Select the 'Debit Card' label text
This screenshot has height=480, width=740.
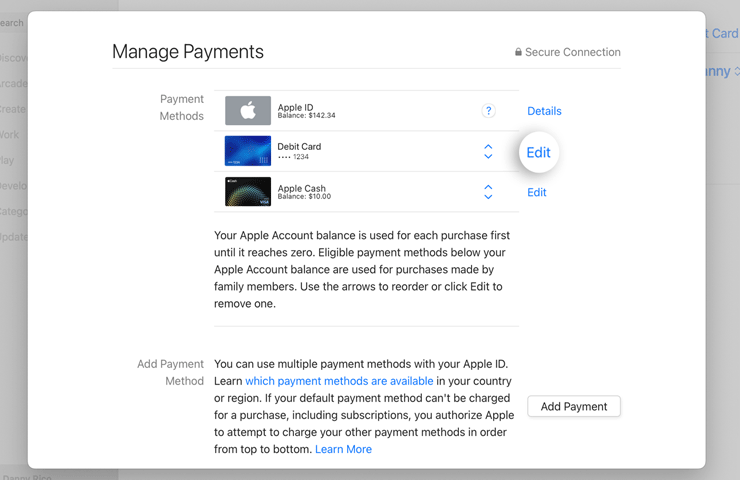[299, 146]
